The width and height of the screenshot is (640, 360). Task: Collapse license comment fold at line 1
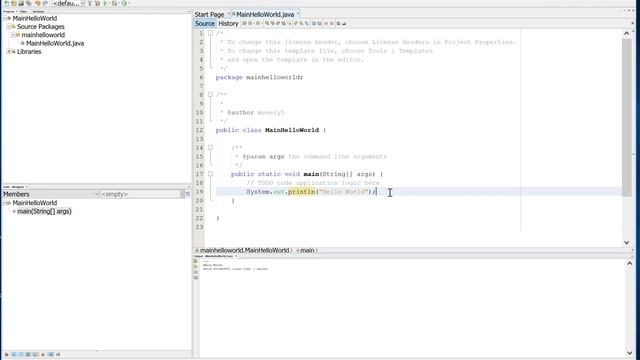point(210,33)
